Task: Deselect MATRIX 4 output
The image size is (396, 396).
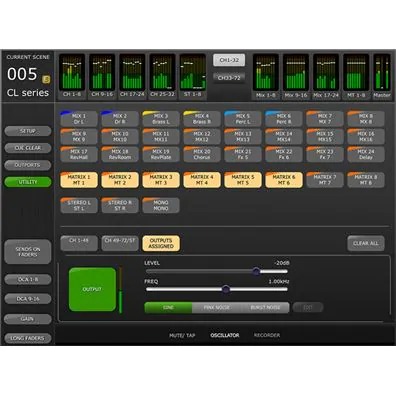Action: pos(202,180)
